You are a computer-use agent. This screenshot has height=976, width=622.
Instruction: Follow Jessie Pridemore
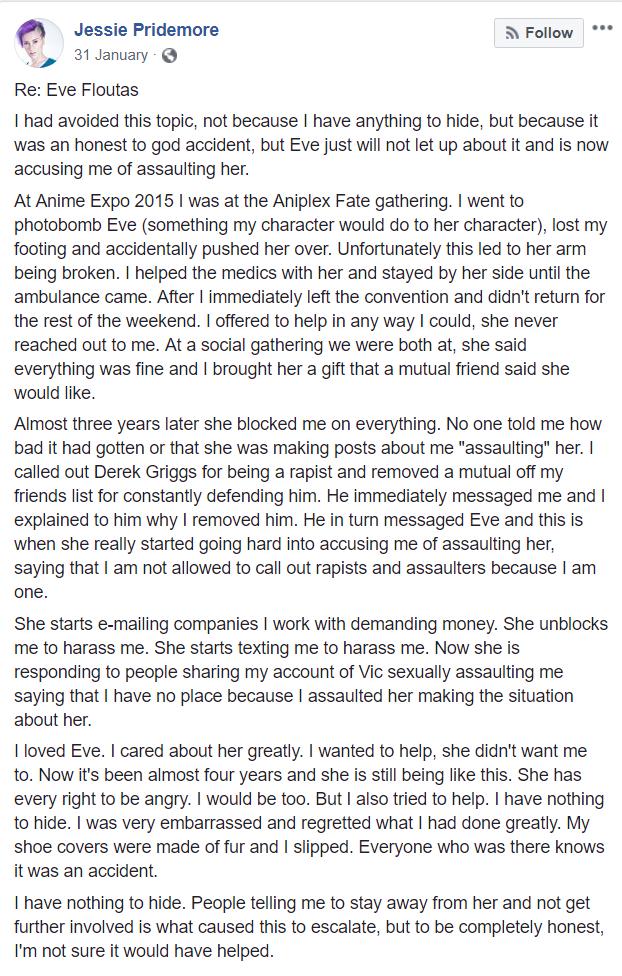[x=539, y=33]
